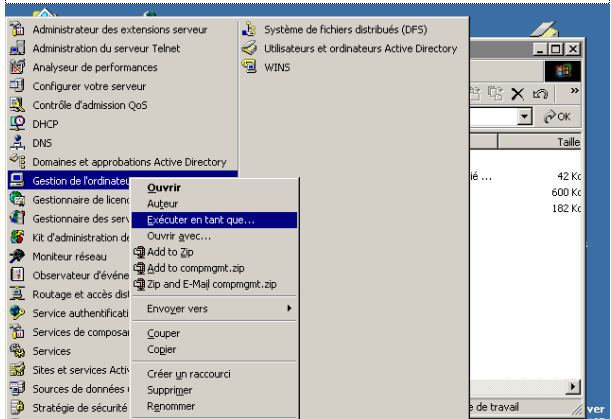Click the Système de fichiers distribués icon
The image size is (611, 419).
[250, 29]
